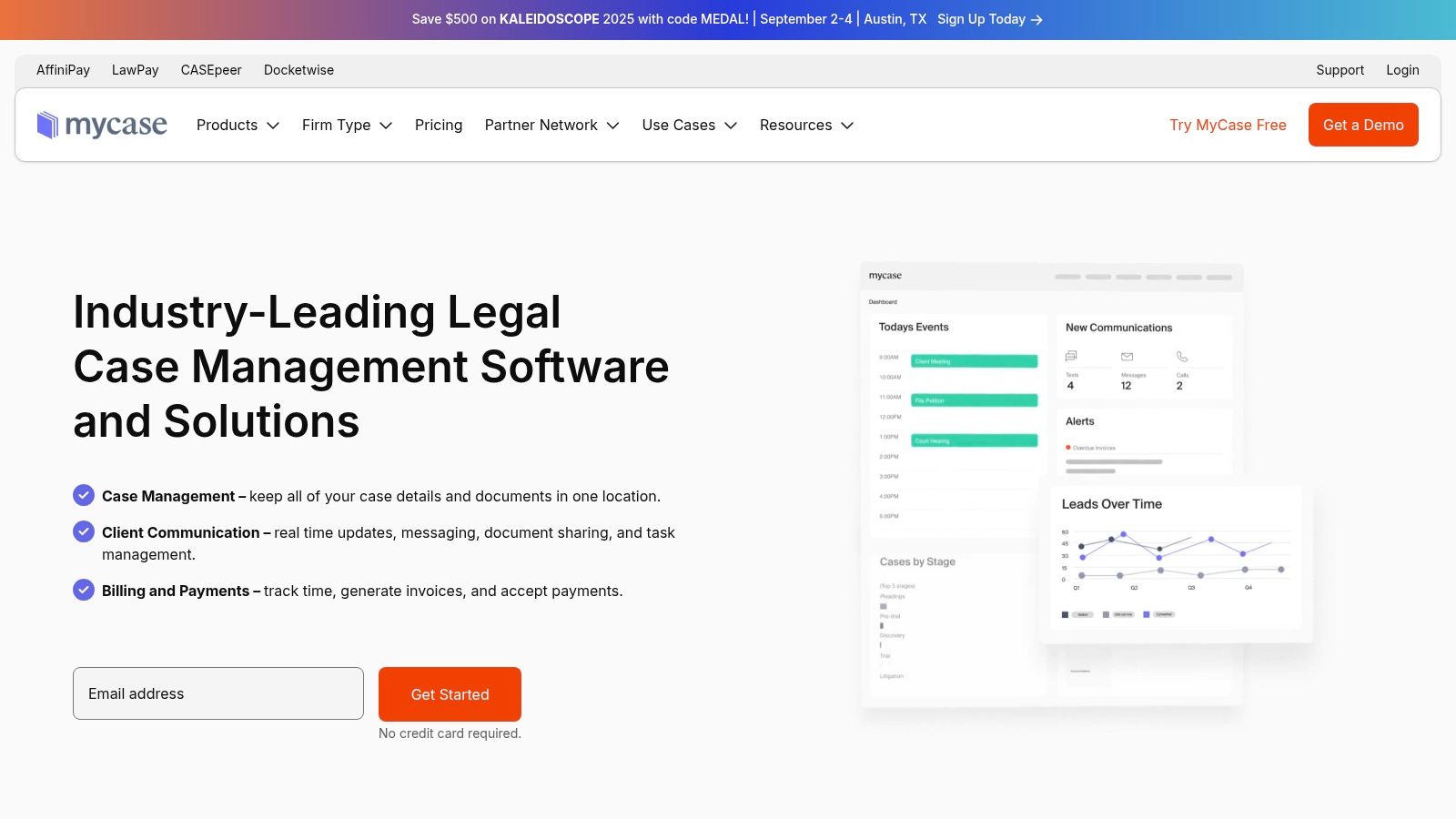Open the Resources menu label
This screenshot has height=819, width=1456.
point(795,125)
